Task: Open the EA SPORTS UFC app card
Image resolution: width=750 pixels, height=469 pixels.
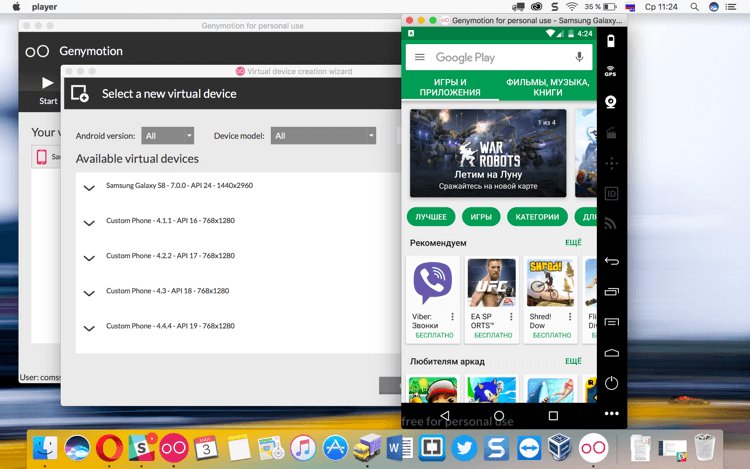Action: tap(492, 299)
